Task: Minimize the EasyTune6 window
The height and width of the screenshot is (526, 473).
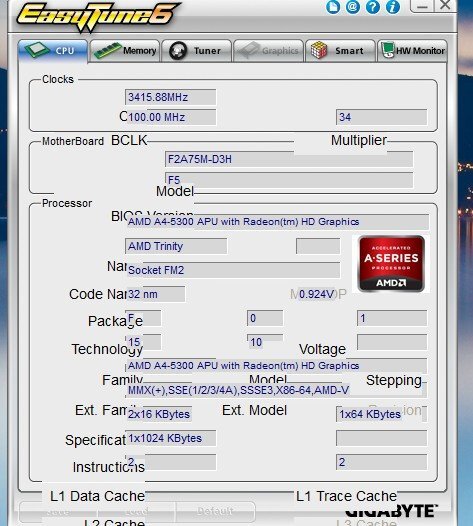Action: coord(422,6)
